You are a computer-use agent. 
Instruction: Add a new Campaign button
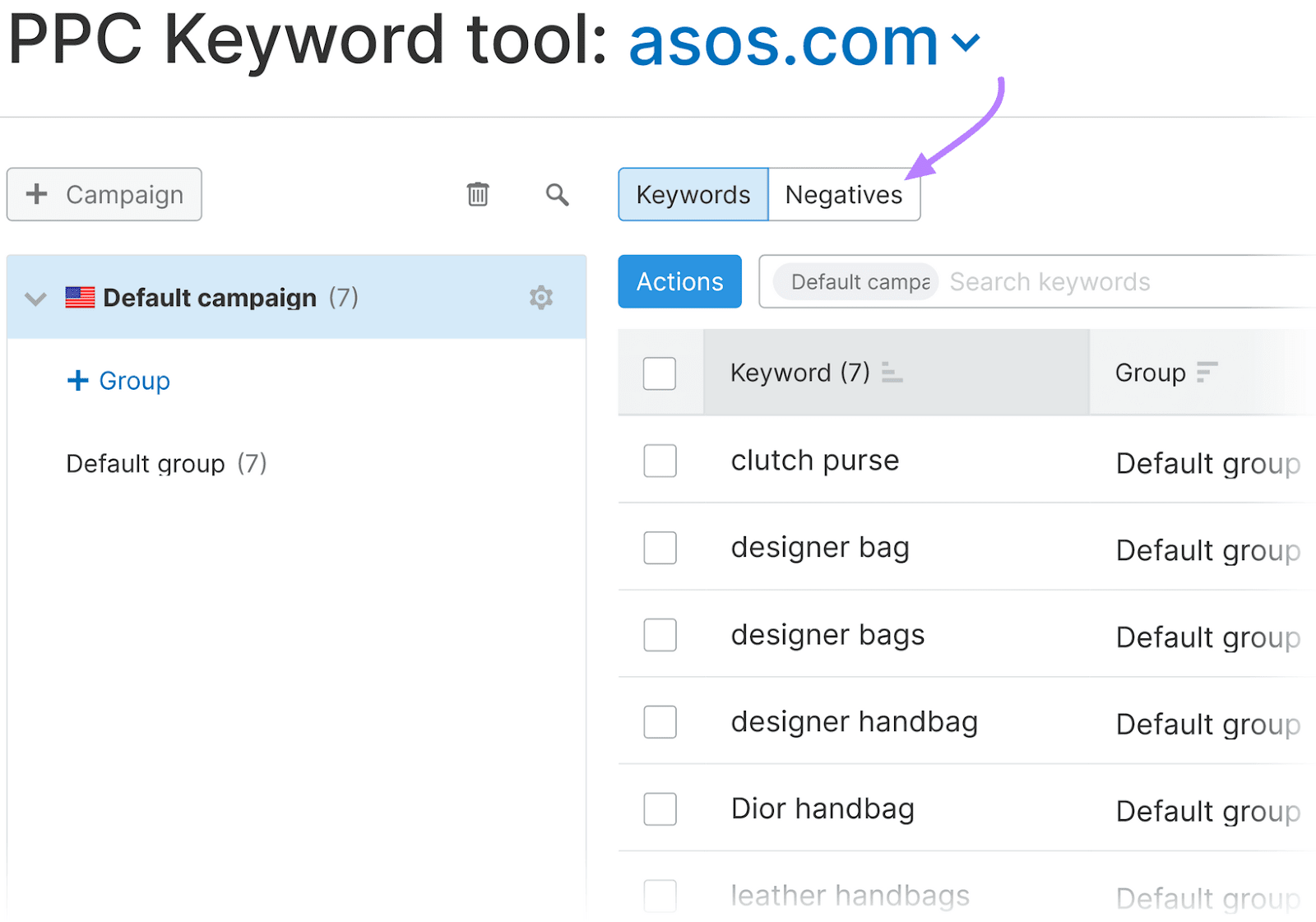pyautogui.click(x=104, y=194)
